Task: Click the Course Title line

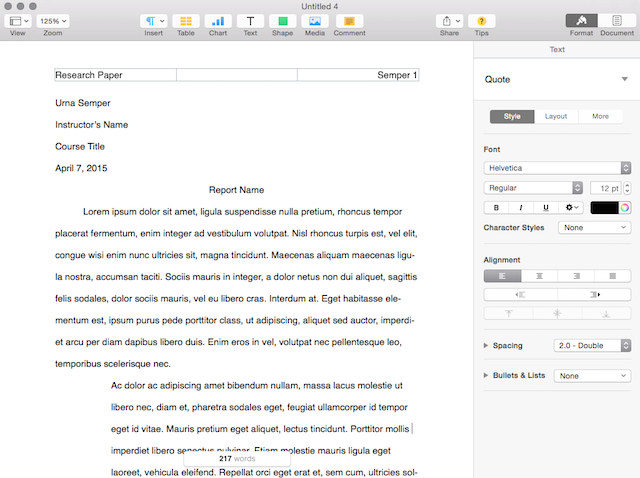Action: (80, 146)
